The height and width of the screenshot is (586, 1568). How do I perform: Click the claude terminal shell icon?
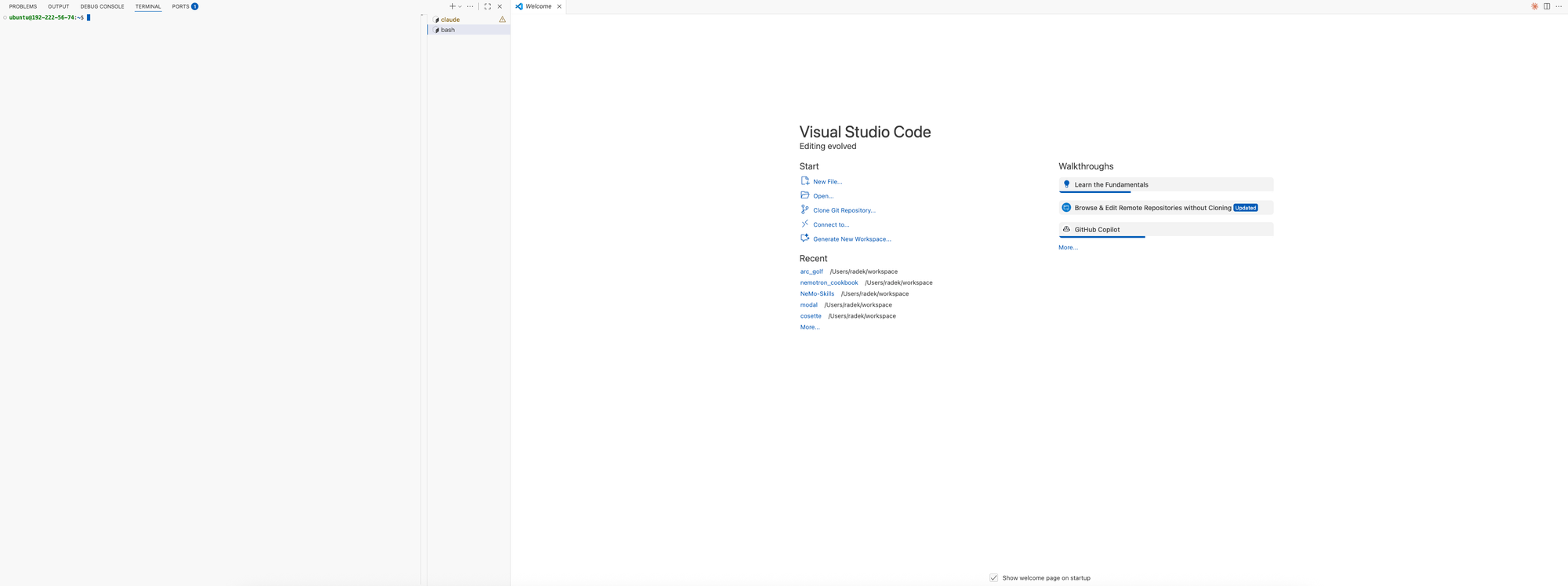pos(437,20)
